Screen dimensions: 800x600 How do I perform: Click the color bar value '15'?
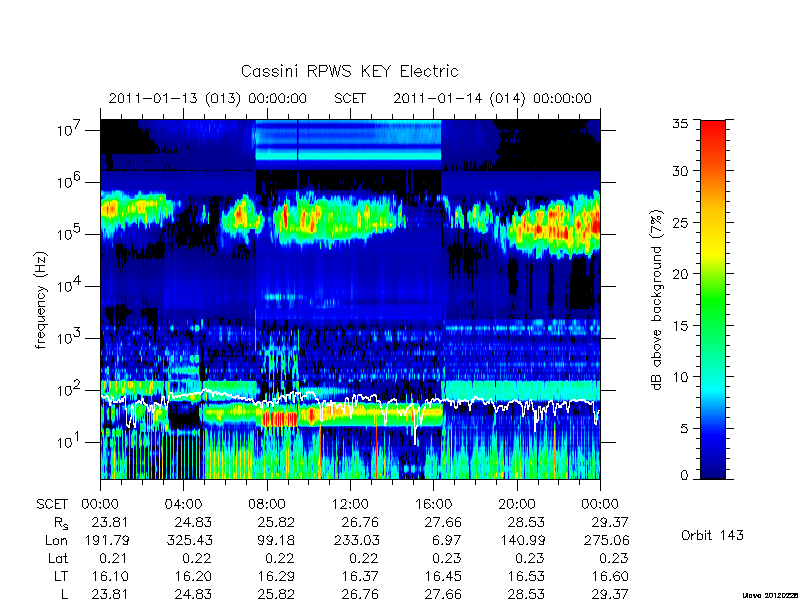point(680,326)
